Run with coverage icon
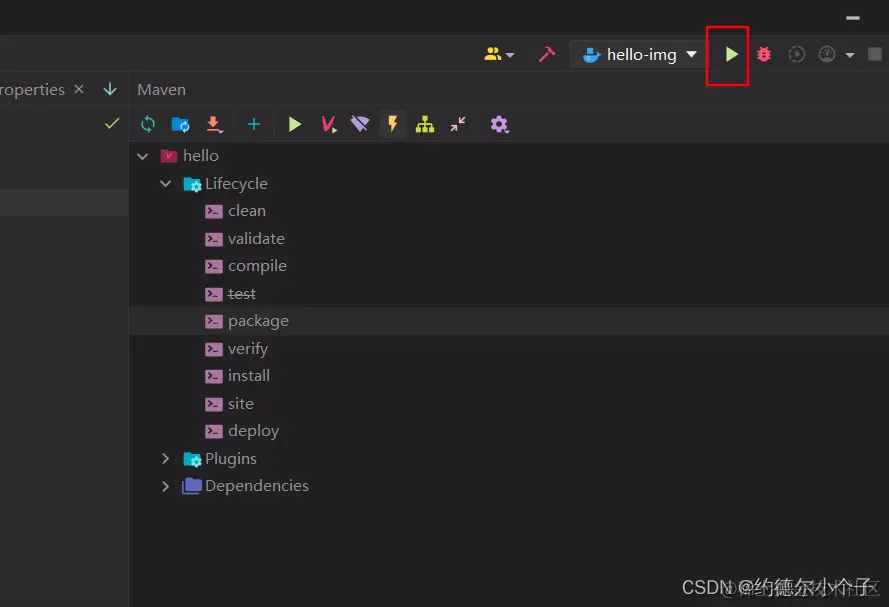 point(797,54)
